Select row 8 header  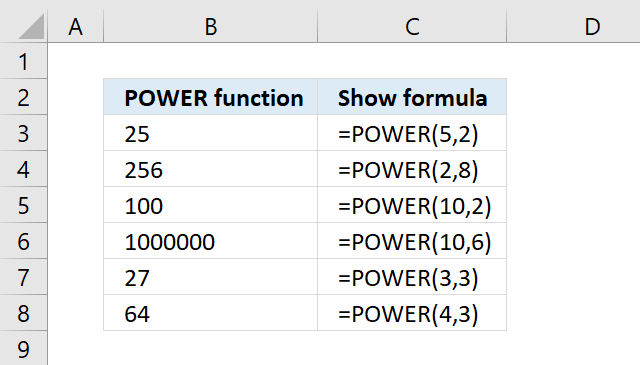point(24,312)
